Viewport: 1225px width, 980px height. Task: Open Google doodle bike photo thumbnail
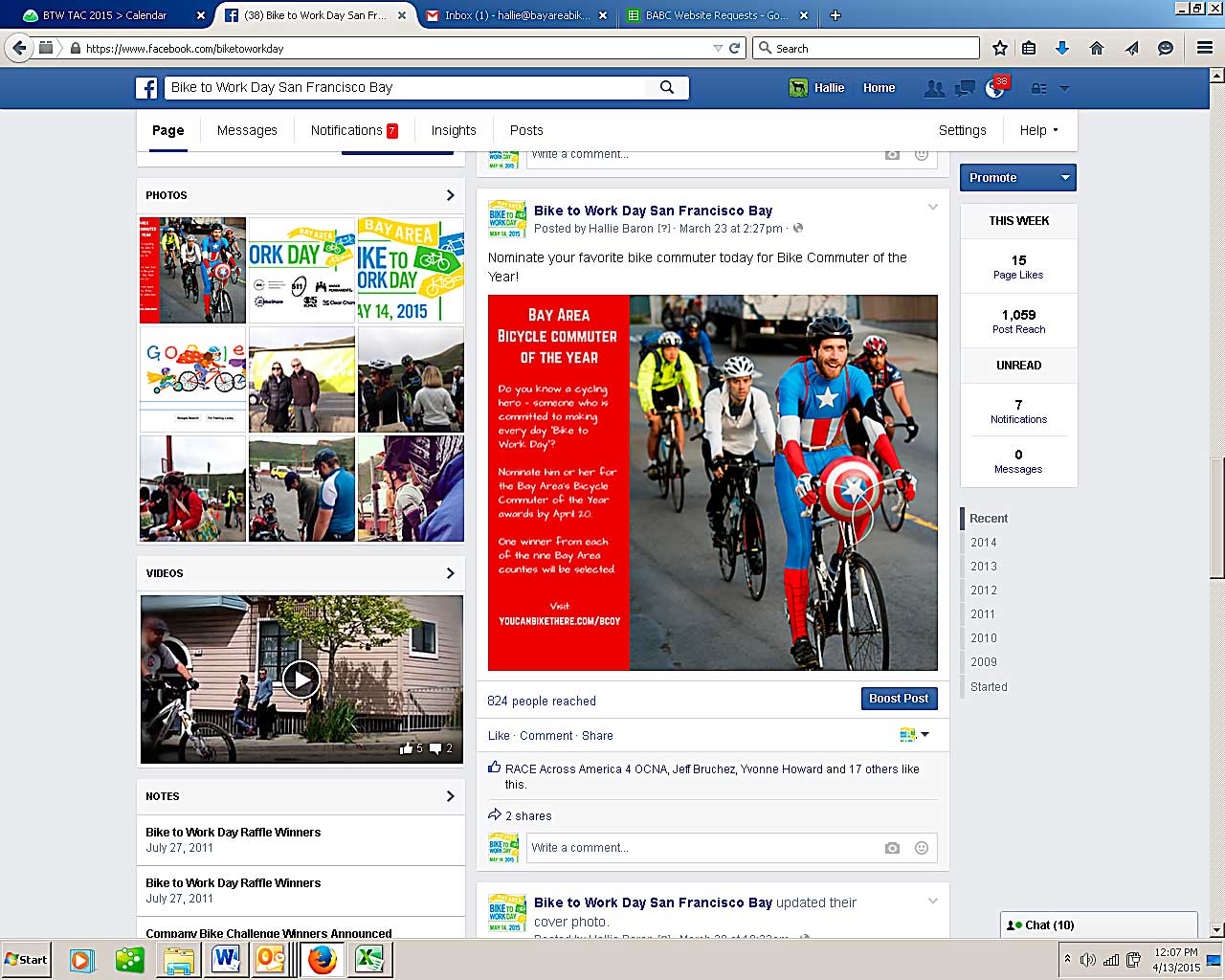click(192, 380)
